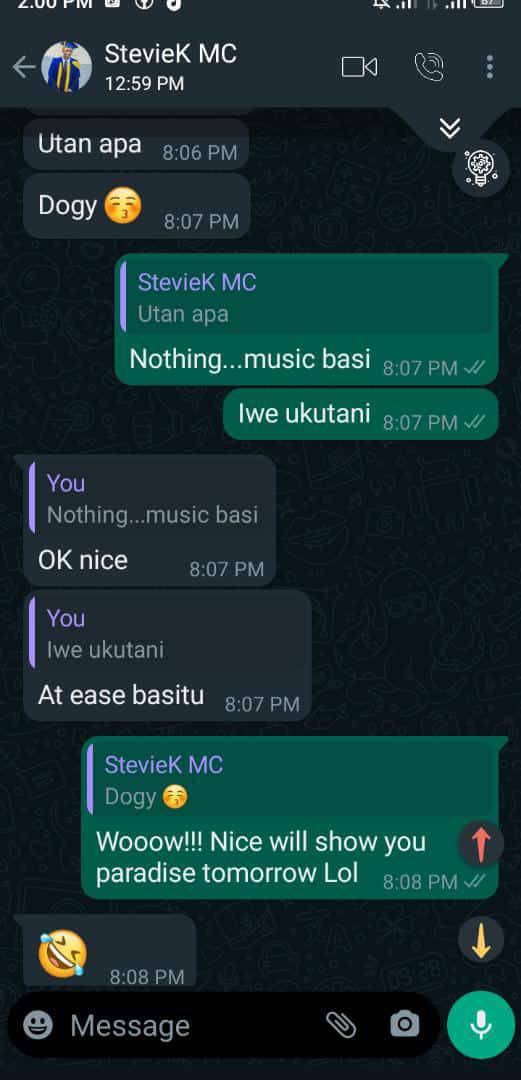Start a voice call with StevieK MC
Screen dimensions: 521x1080
429,67
